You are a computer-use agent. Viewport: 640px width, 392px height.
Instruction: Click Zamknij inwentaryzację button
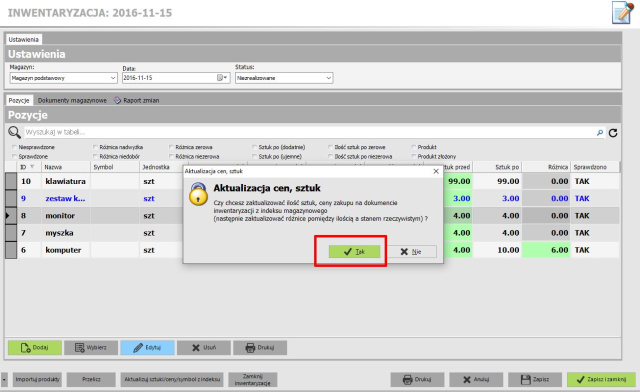253,379
